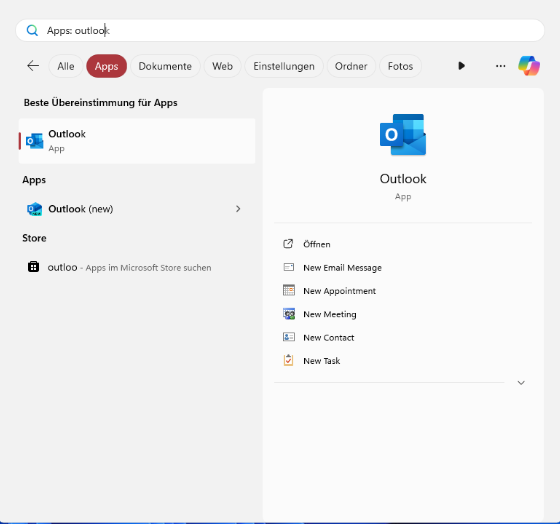This screenshot has height=524, width=560.
Task: Click the Öffnen open icon
Action: coord(288,244)
